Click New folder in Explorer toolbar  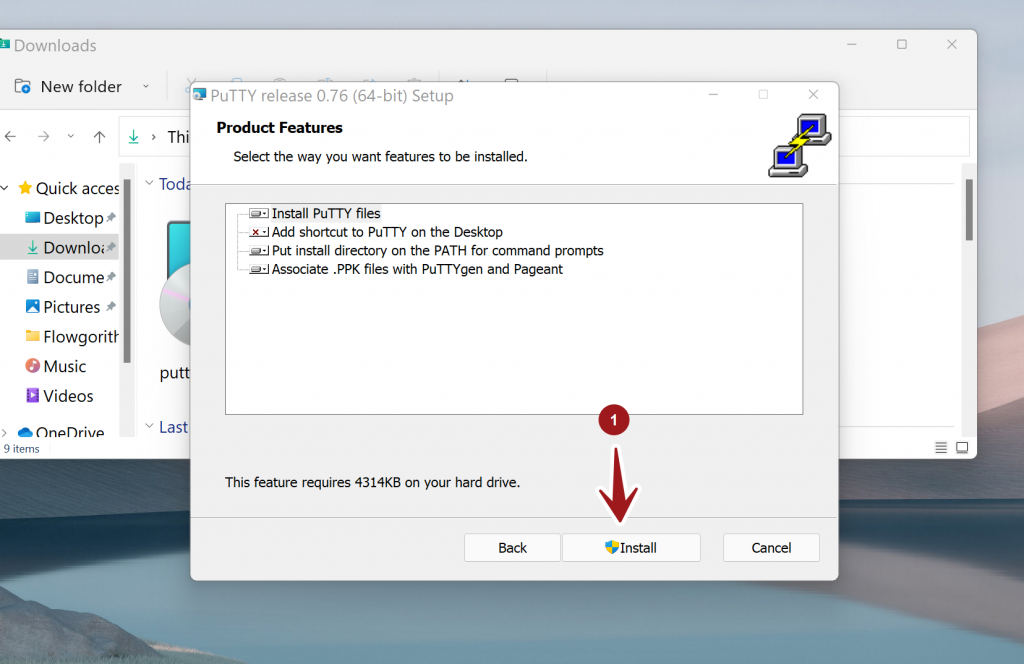pos(68,87)
